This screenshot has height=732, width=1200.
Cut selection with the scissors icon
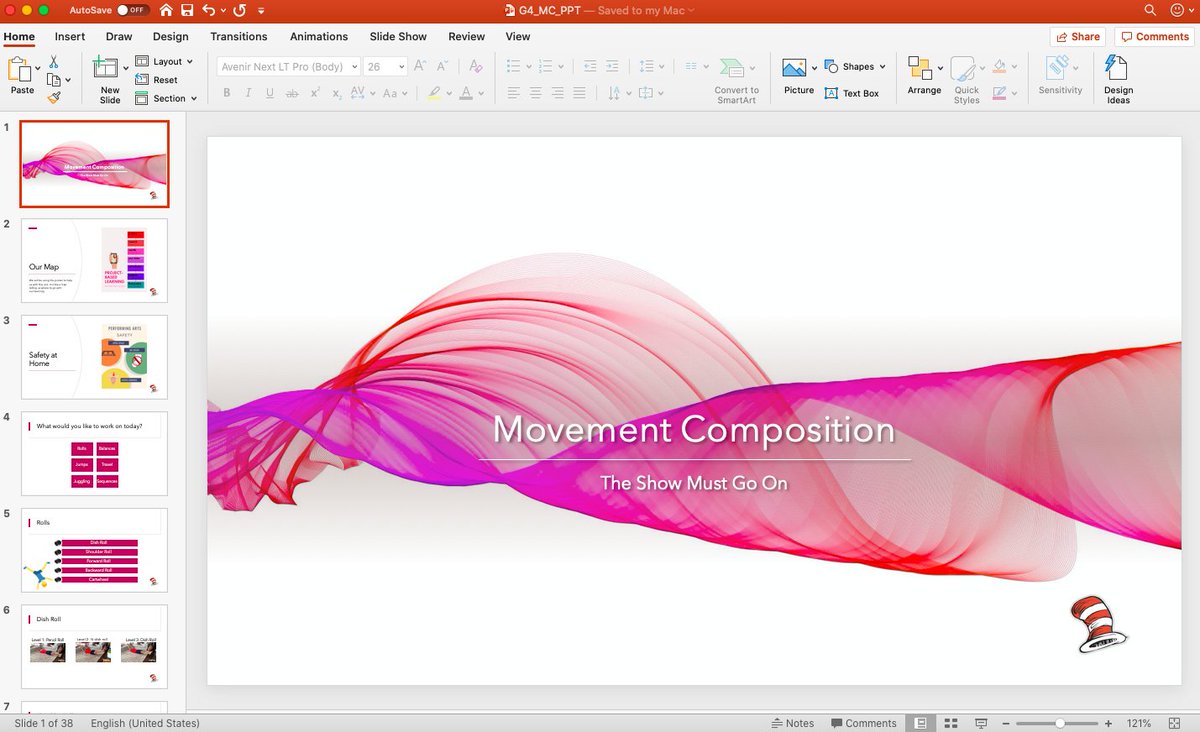tap(54, 62)
